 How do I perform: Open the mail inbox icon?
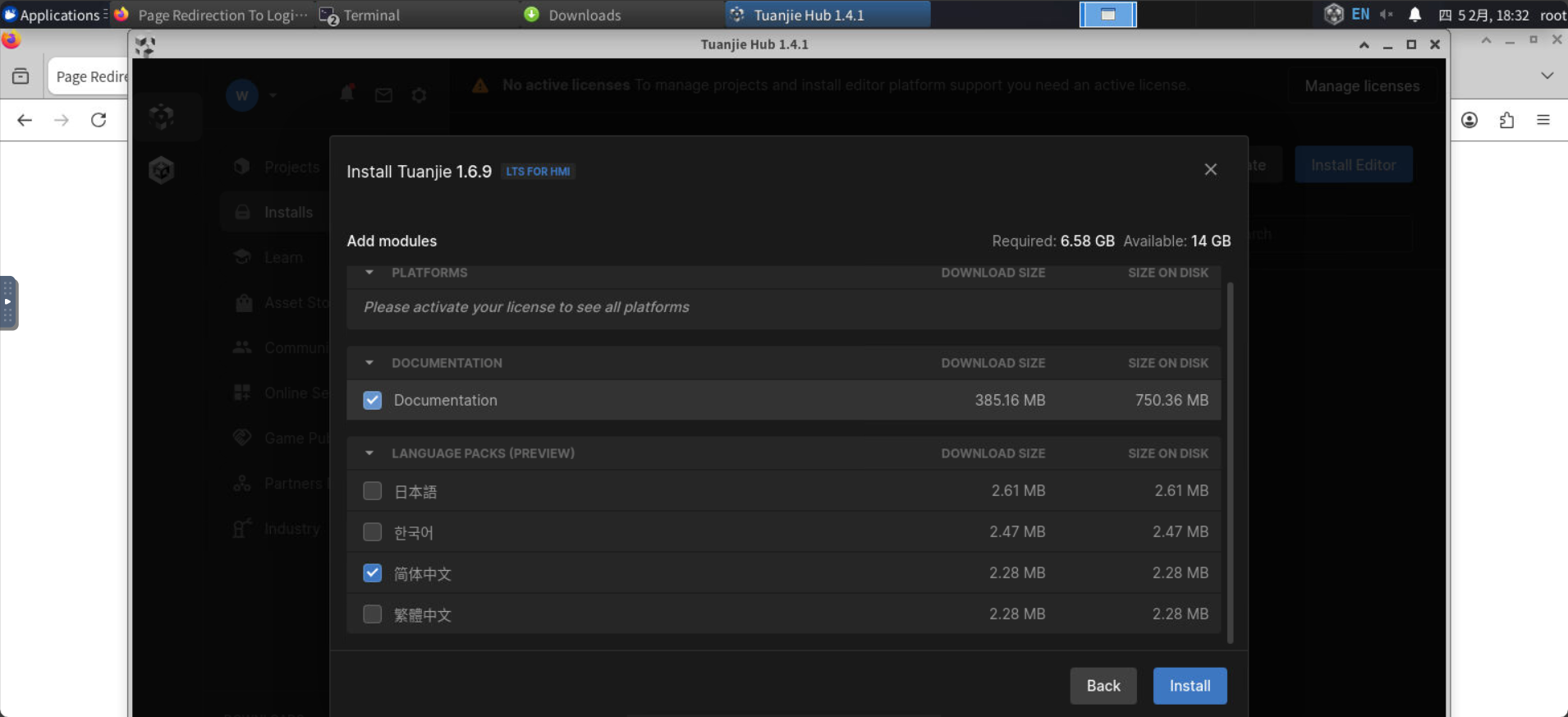[383, 95]
